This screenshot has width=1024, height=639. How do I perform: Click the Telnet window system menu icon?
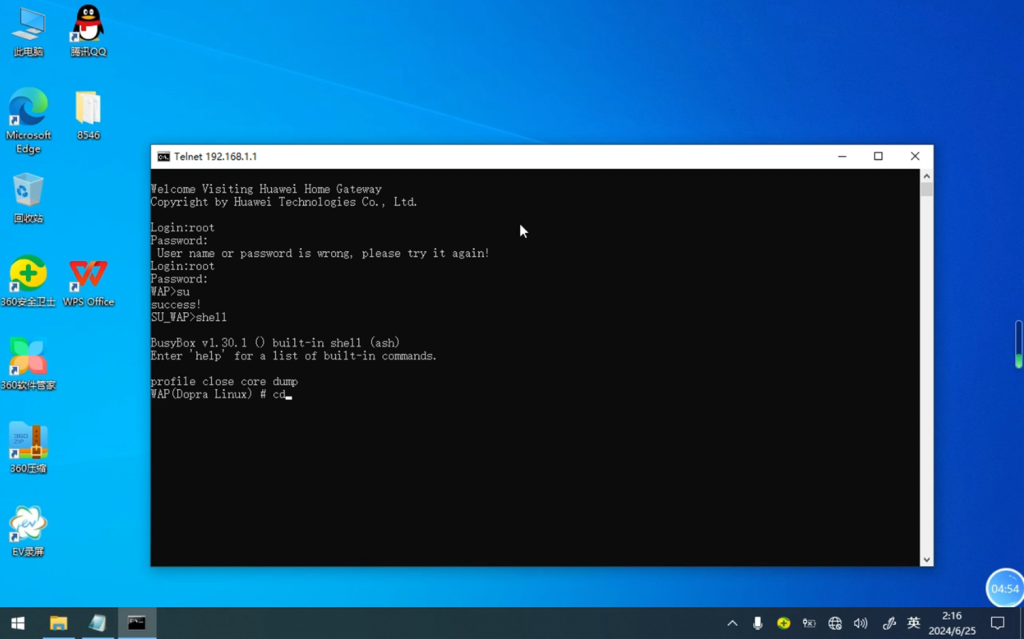(x=163, y=157)
